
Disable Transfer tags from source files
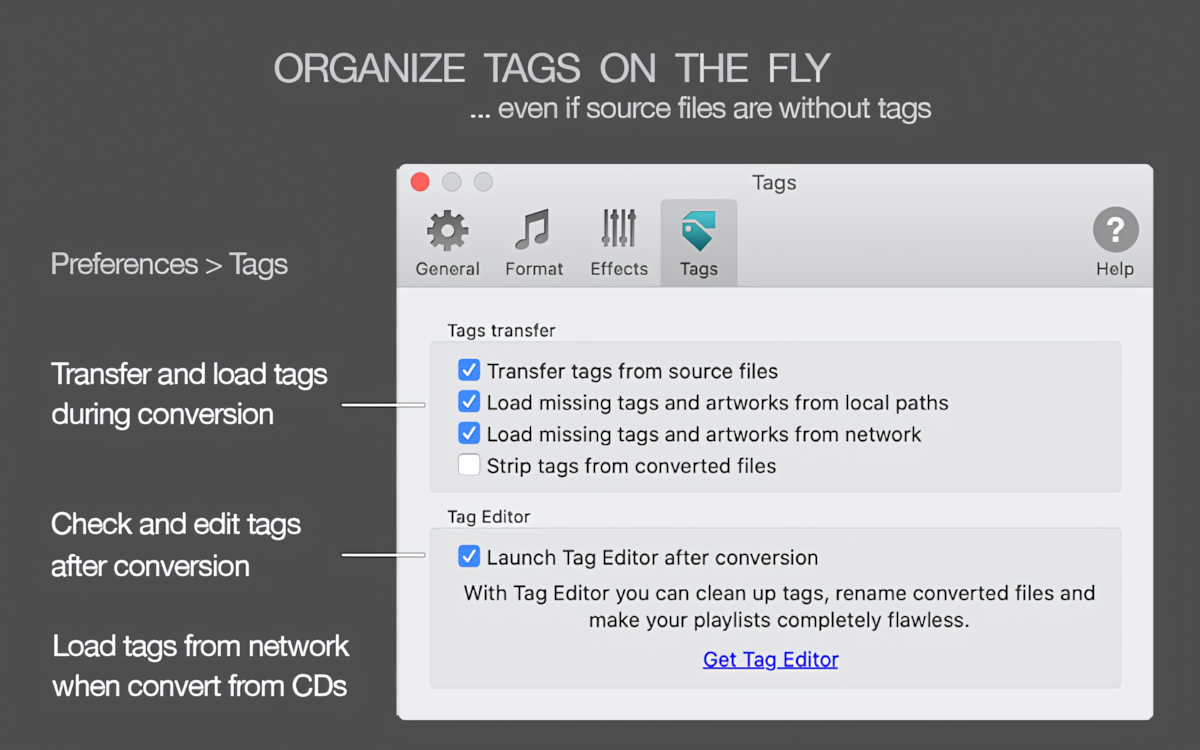(x=469, y=370)
